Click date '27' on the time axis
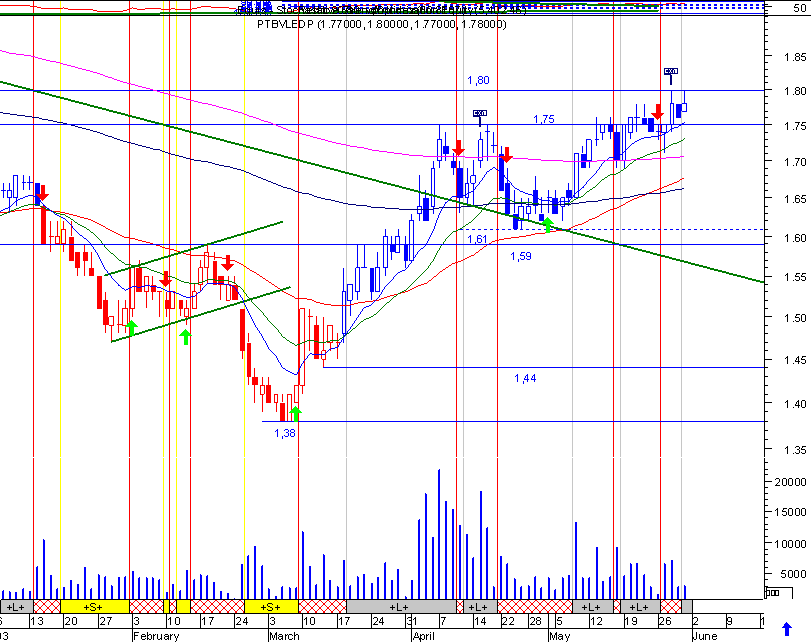This screenshot has width=811, height=642. tap(106, 621)
